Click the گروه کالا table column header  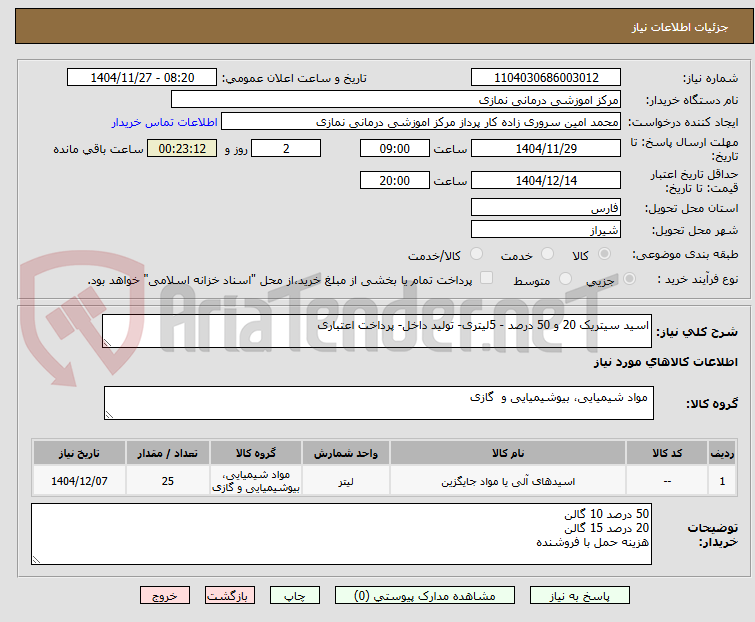point(256,453)
